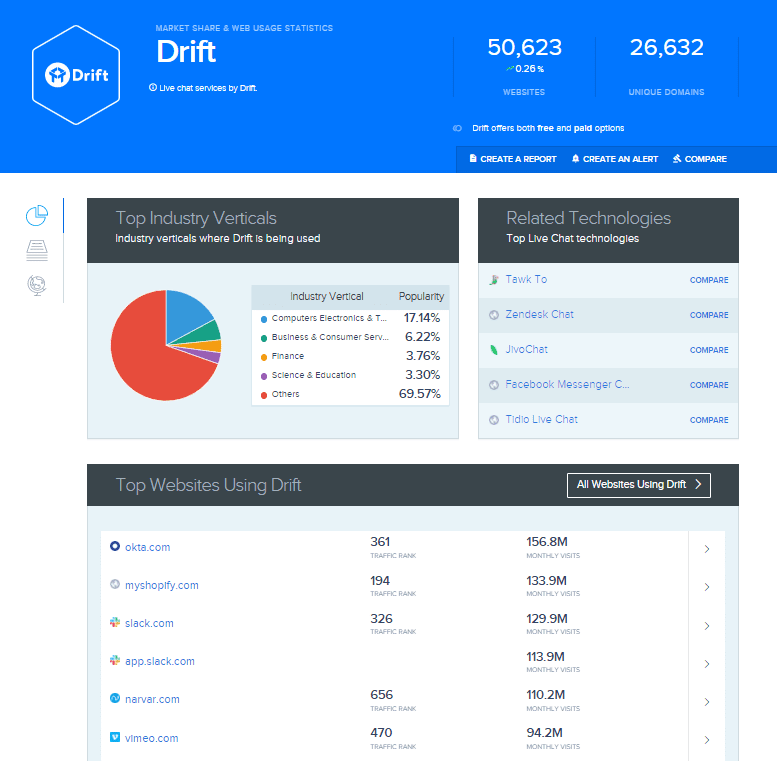Compare Drift with JivoChat
Image resolution: width=777 pixels, height=761 pixels.
[x=709, y=350]
